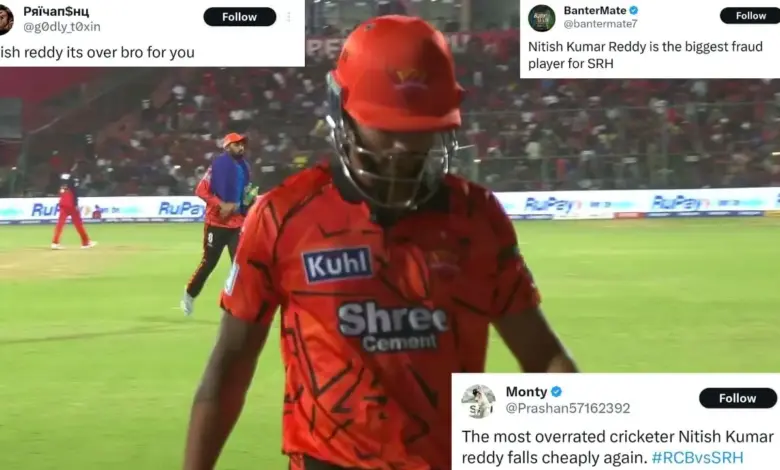Click the 'its over bro' tweet text
Image resolution: width=780 pixels, height=470 pixels.
coord(97,52)
